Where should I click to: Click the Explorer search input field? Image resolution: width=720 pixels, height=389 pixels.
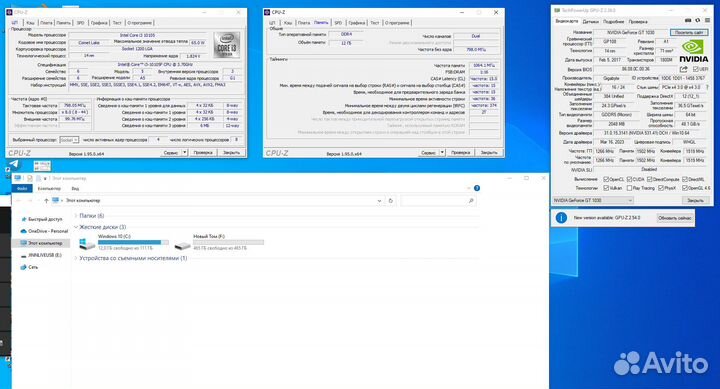point(438,201)
